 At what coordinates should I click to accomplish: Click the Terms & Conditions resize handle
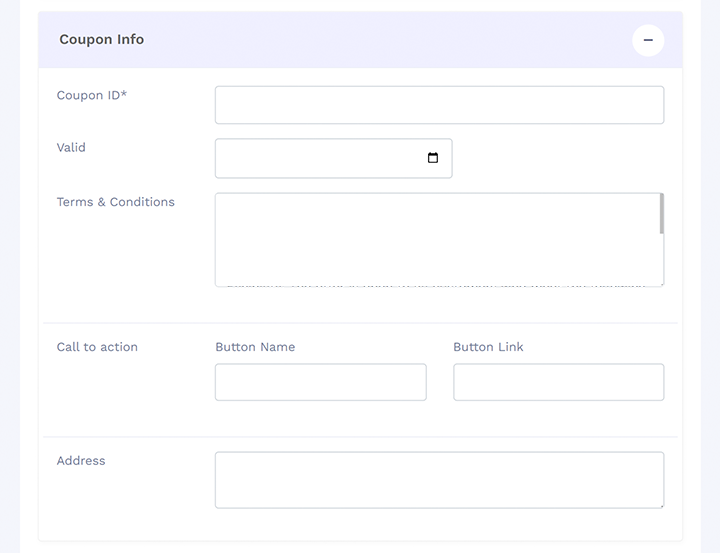(x=660, y=283)
